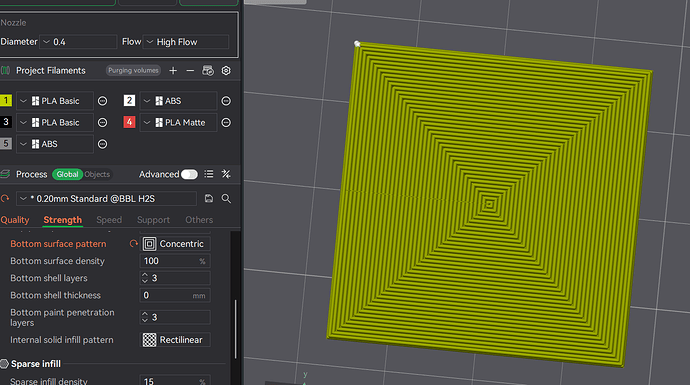The image size is (690, 385).
Task: Edit filament 2 ABS preset
Action: point(226,101)
